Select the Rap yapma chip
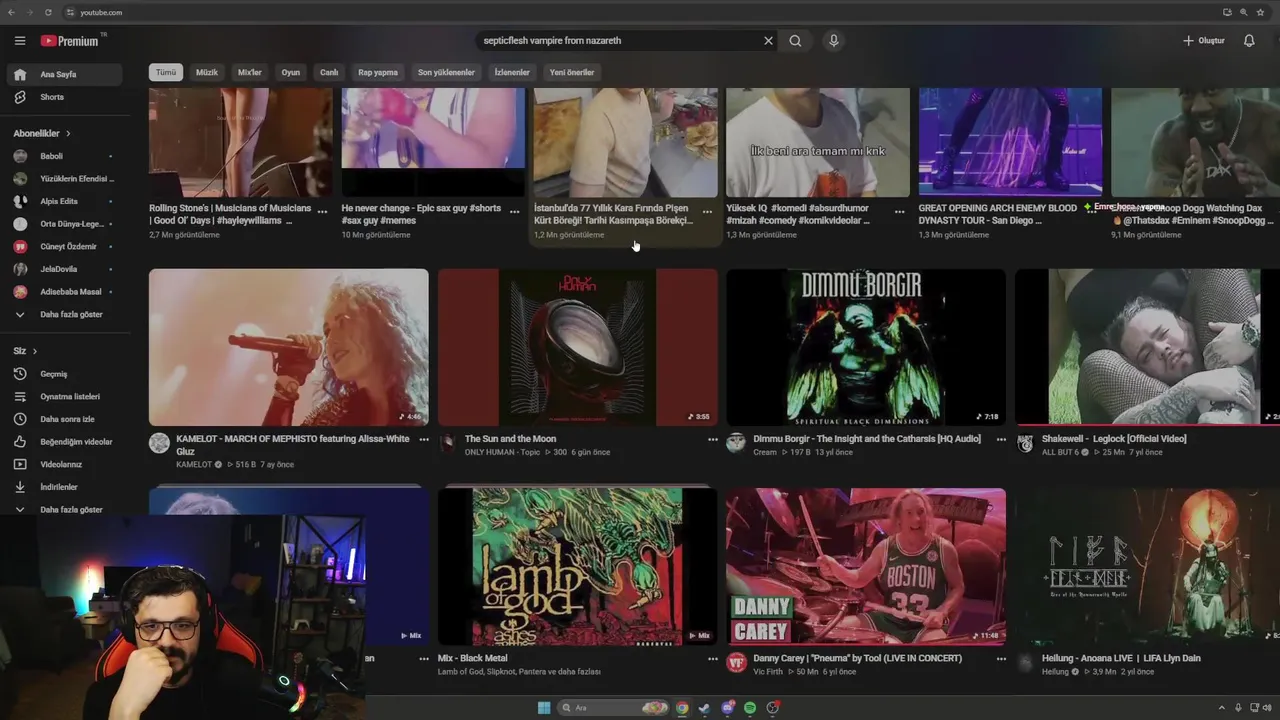Viewport: 1280px width, 720px height. [378, 72]
